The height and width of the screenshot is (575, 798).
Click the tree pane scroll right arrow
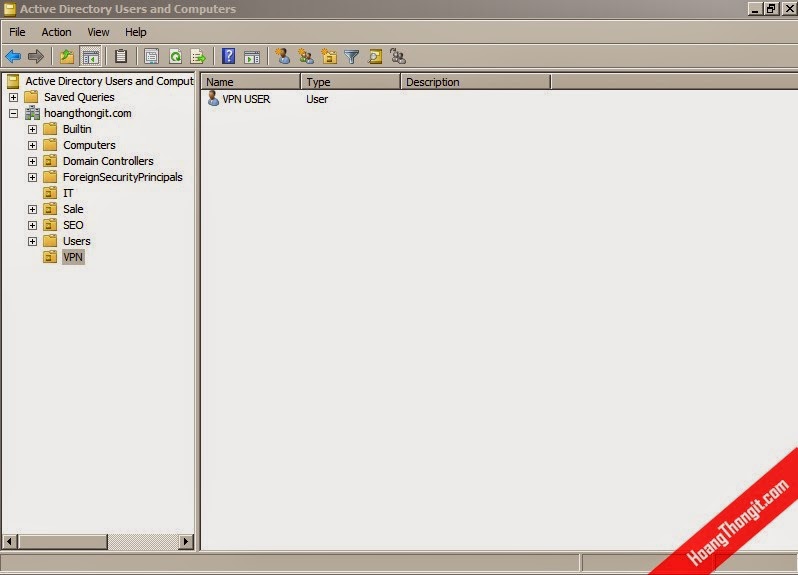pyautogui.click(x=186, y=541)
